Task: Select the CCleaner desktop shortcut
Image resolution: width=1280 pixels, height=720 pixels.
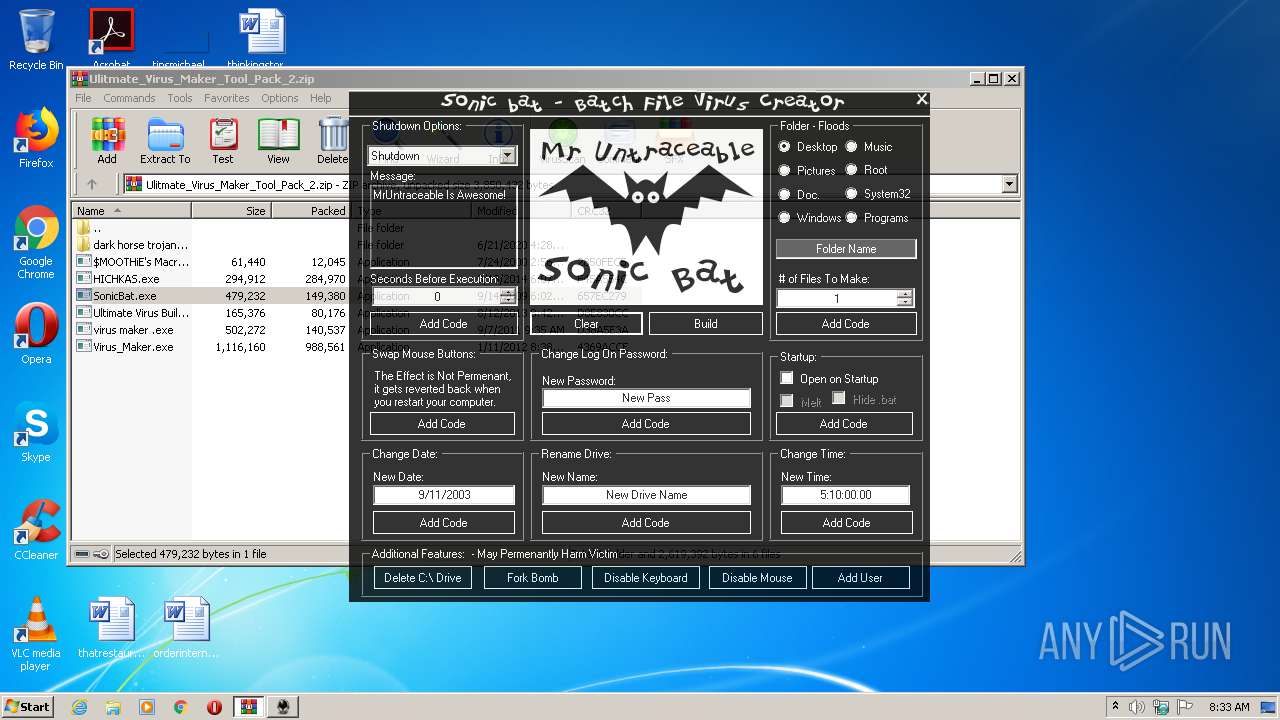Action: [x=36, y=530]
